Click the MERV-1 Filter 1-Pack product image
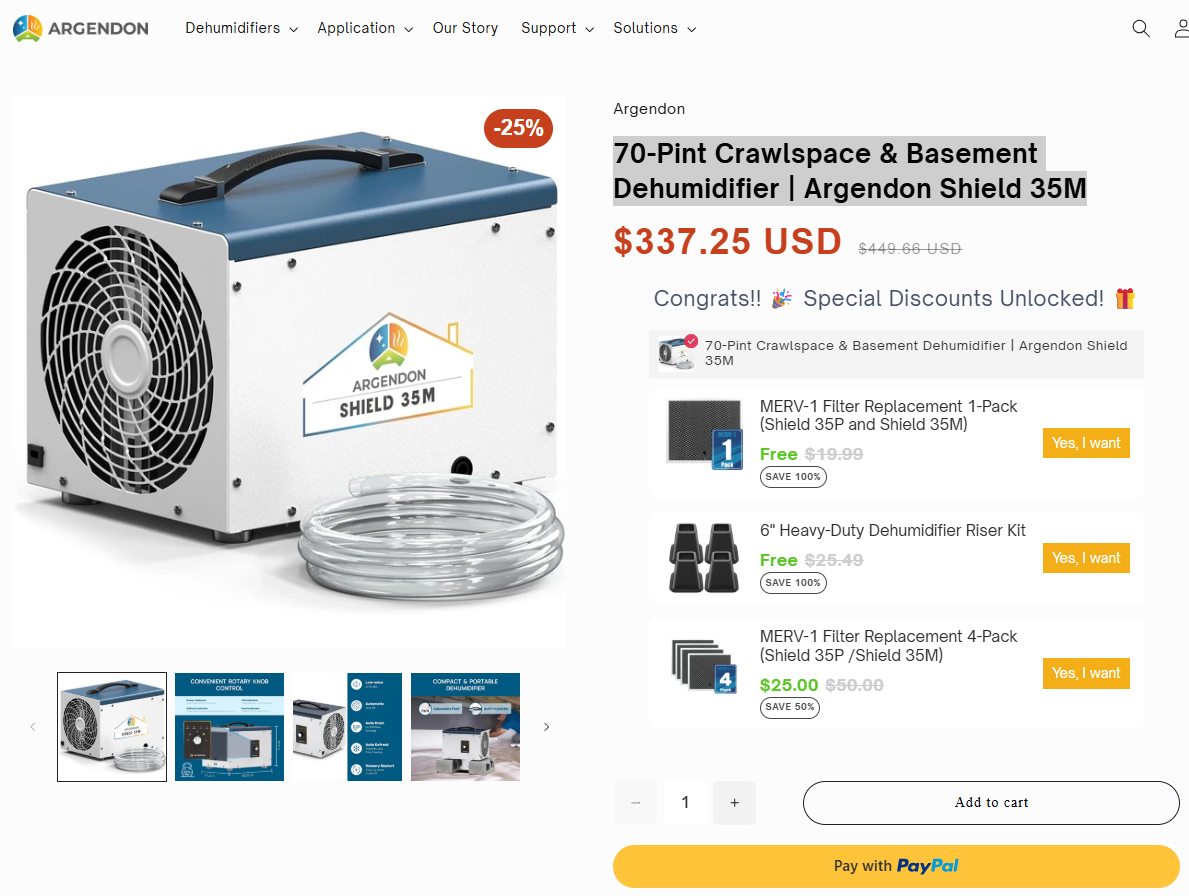 [x=704, y=434]
